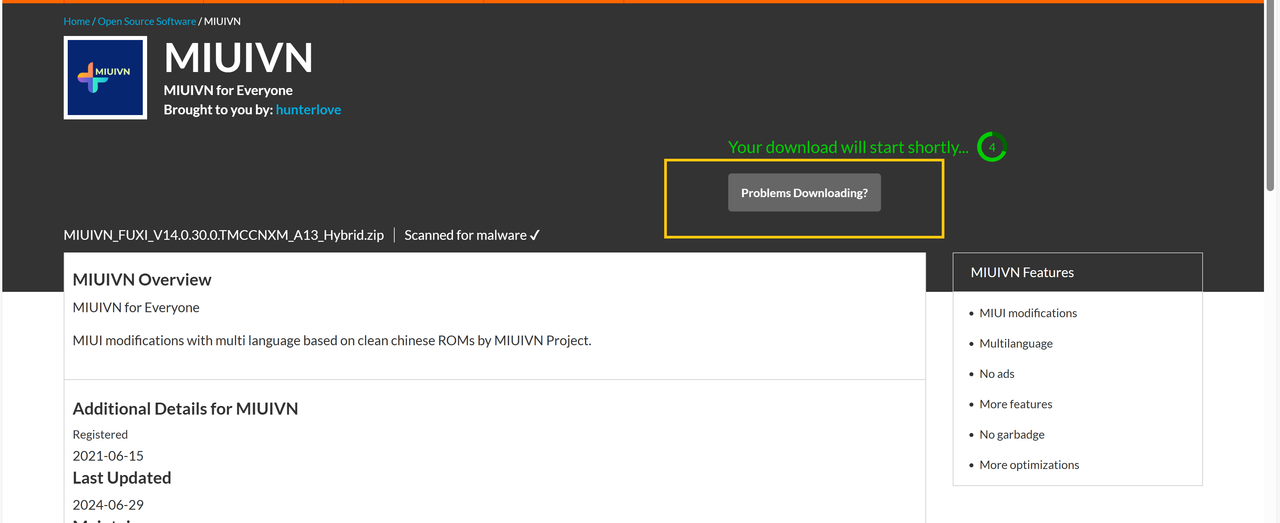Select More features list item
1280x523 pixels.
1016,404
